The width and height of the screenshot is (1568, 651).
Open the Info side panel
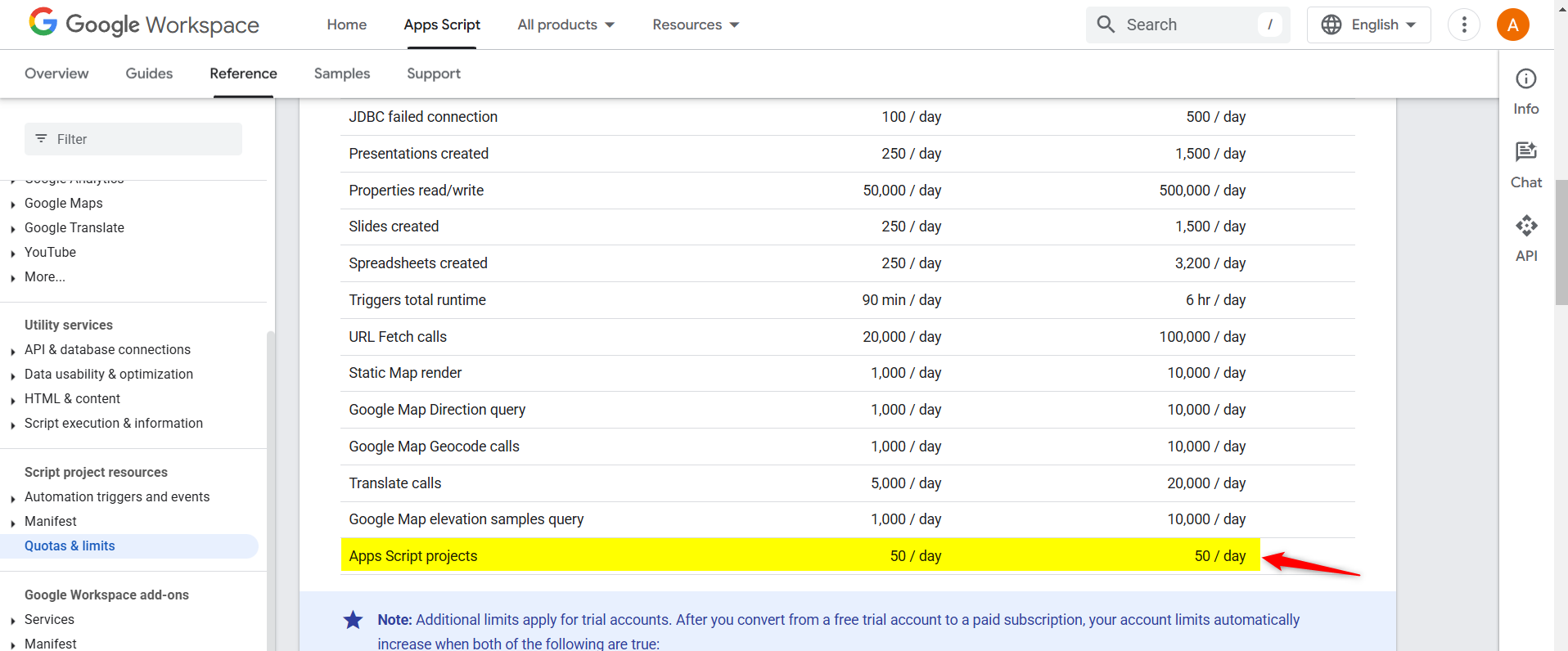(1526, 92)
